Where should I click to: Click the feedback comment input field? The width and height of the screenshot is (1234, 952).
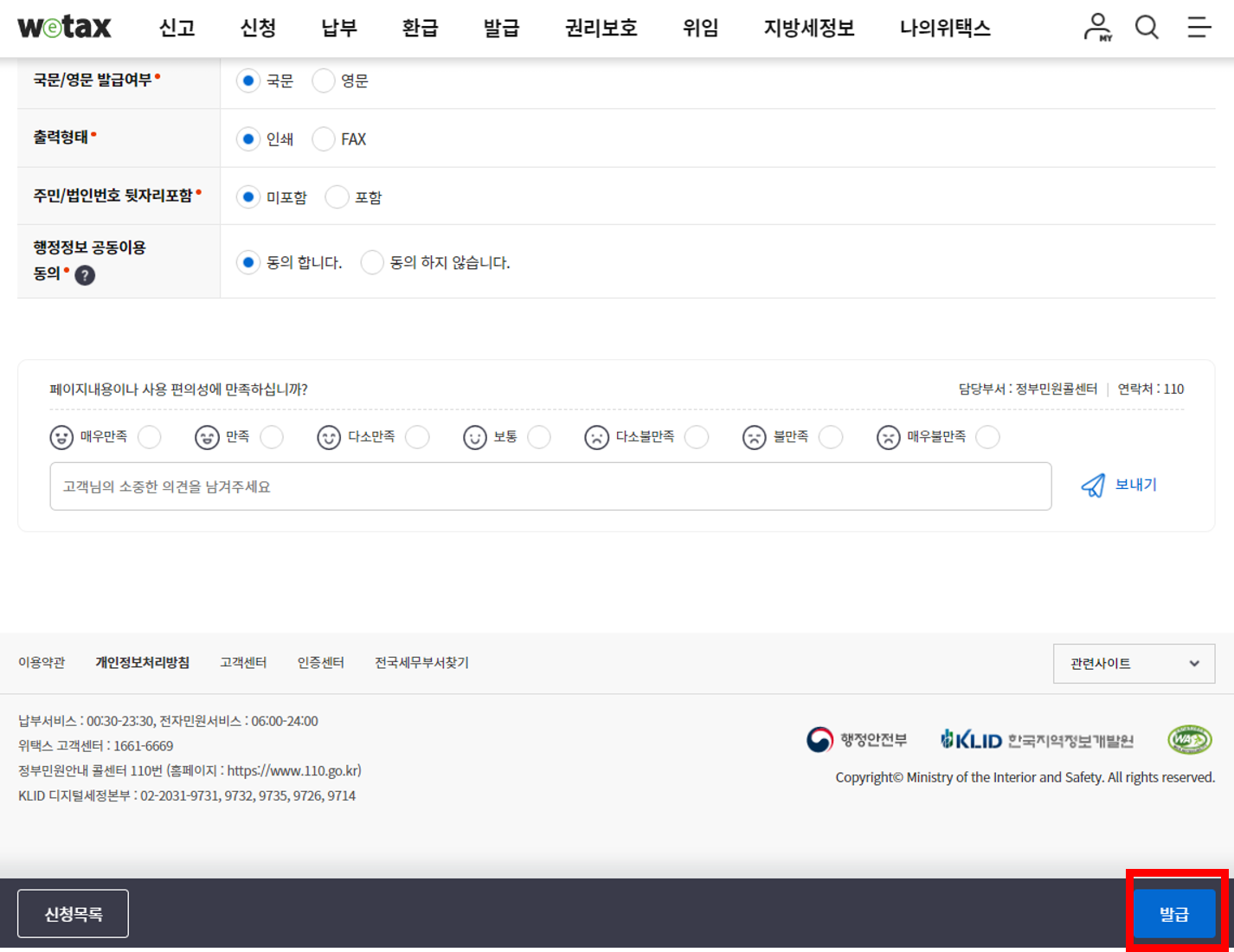551,486
